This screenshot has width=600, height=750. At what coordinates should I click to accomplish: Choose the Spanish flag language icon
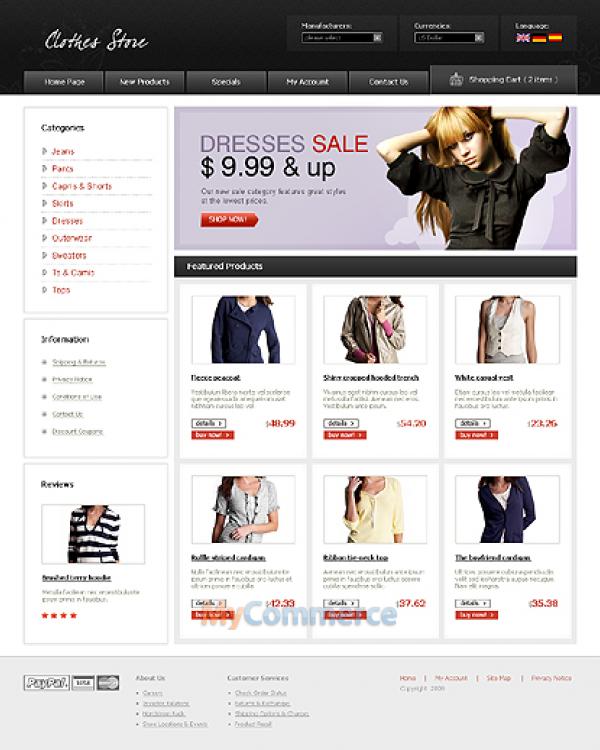click(x=555, y=38)
